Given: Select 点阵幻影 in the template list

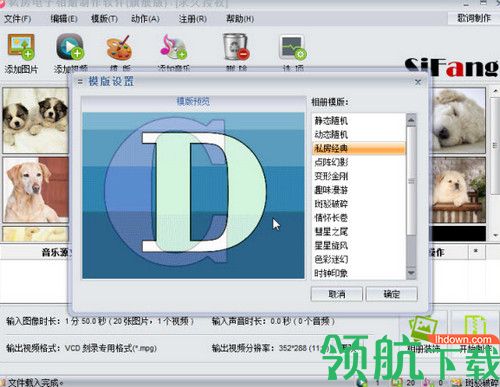Looking at the screenshot, I should (x=359, y=162).
